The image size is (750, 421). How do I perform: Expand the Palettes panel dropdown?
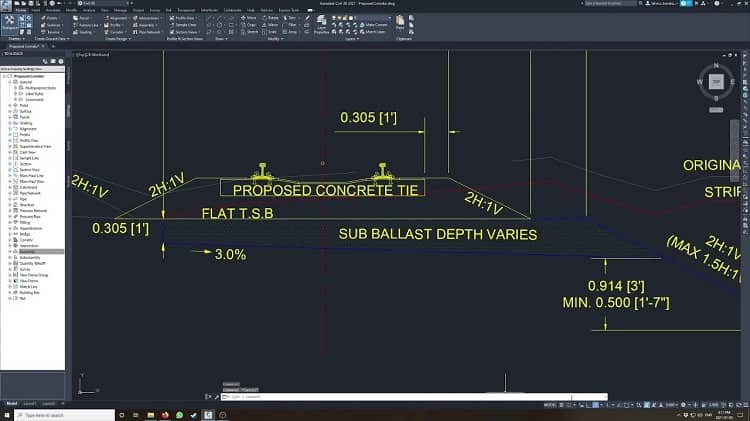pos(16,39)
